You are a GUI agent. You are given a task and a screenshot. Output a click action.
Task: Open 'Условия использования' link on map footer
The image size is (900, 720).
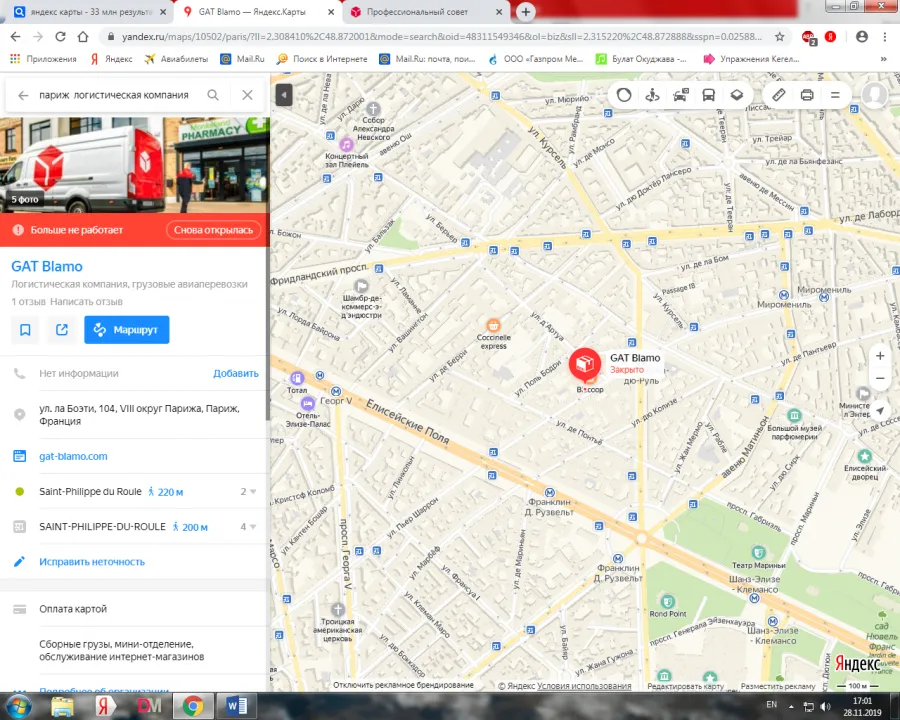pos(584,686)
